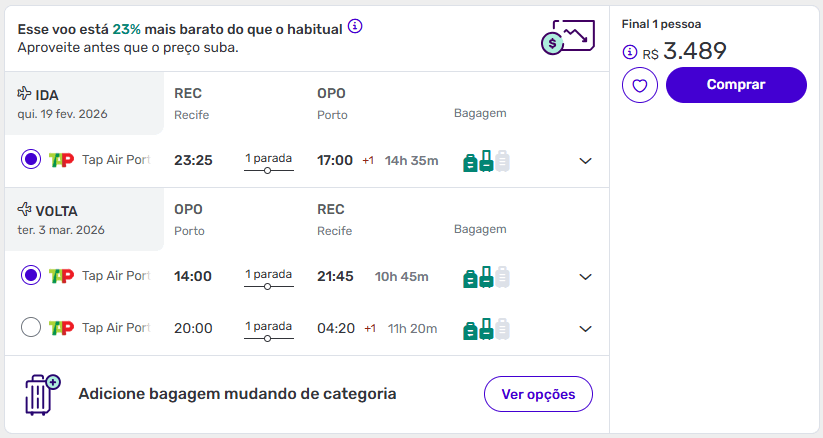Screen dimensions: 823x438
Task: Open 'Ver opções' for baggage categories
Action: [x=538, y=394]
